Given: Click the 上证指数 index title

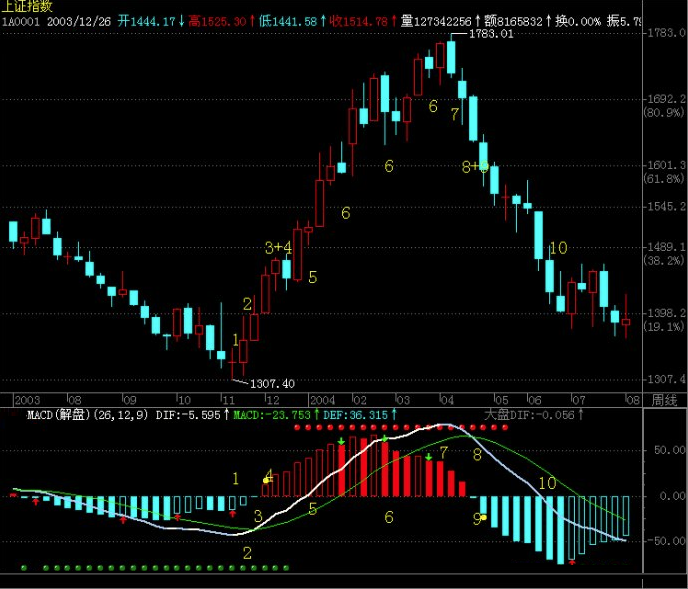Looking at the screenshot, I should click(27, 6).
